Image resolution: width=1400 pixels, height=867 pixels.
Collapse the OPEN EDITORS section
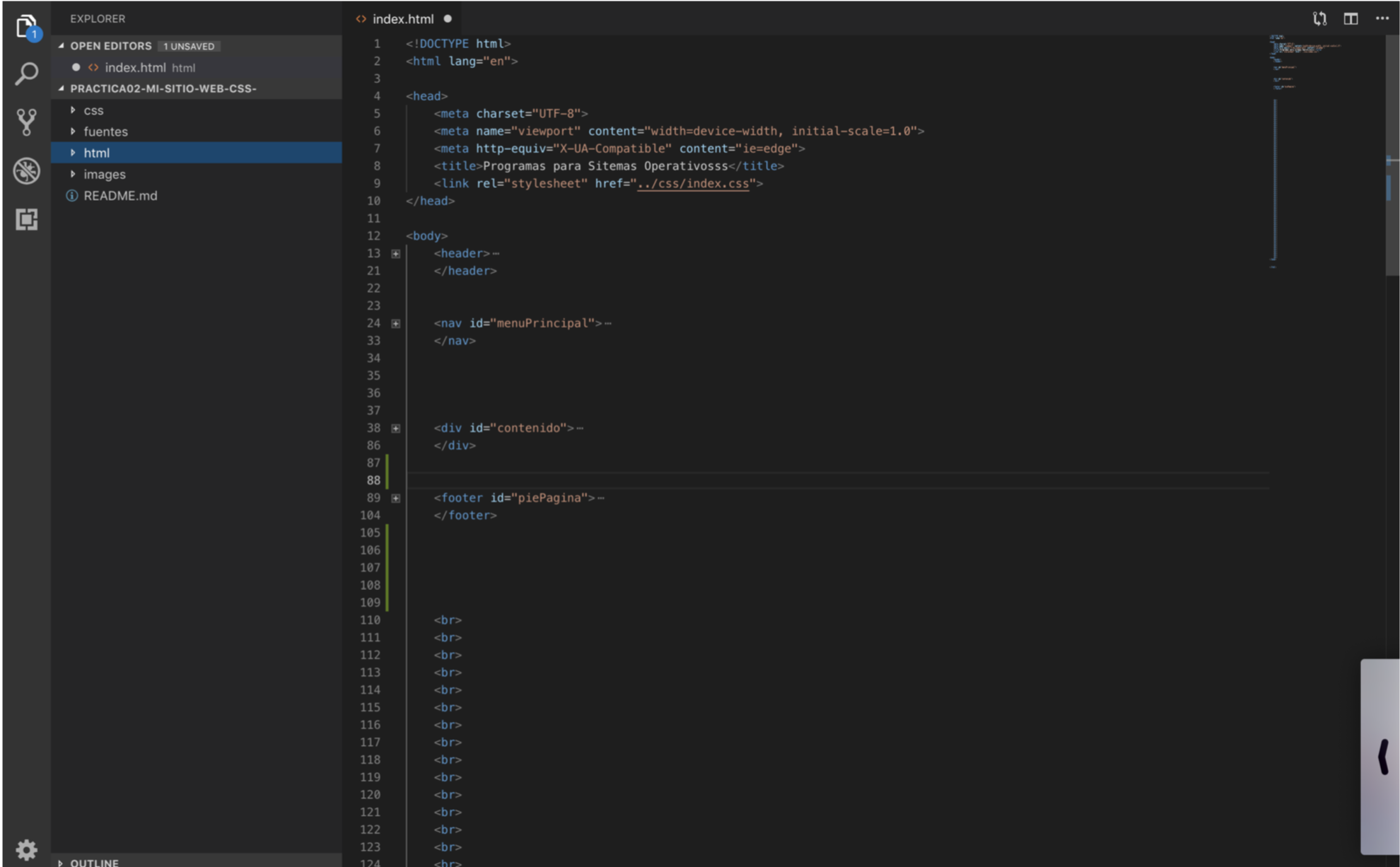pyautogui.click(x=62, y=45)
